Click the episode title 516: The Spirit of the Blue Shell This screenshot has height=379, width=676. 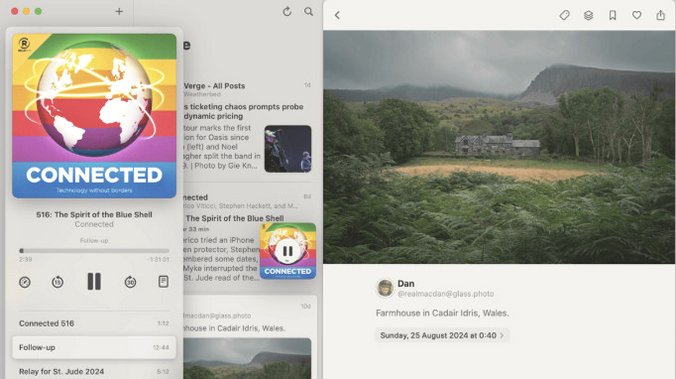(94, 215)
